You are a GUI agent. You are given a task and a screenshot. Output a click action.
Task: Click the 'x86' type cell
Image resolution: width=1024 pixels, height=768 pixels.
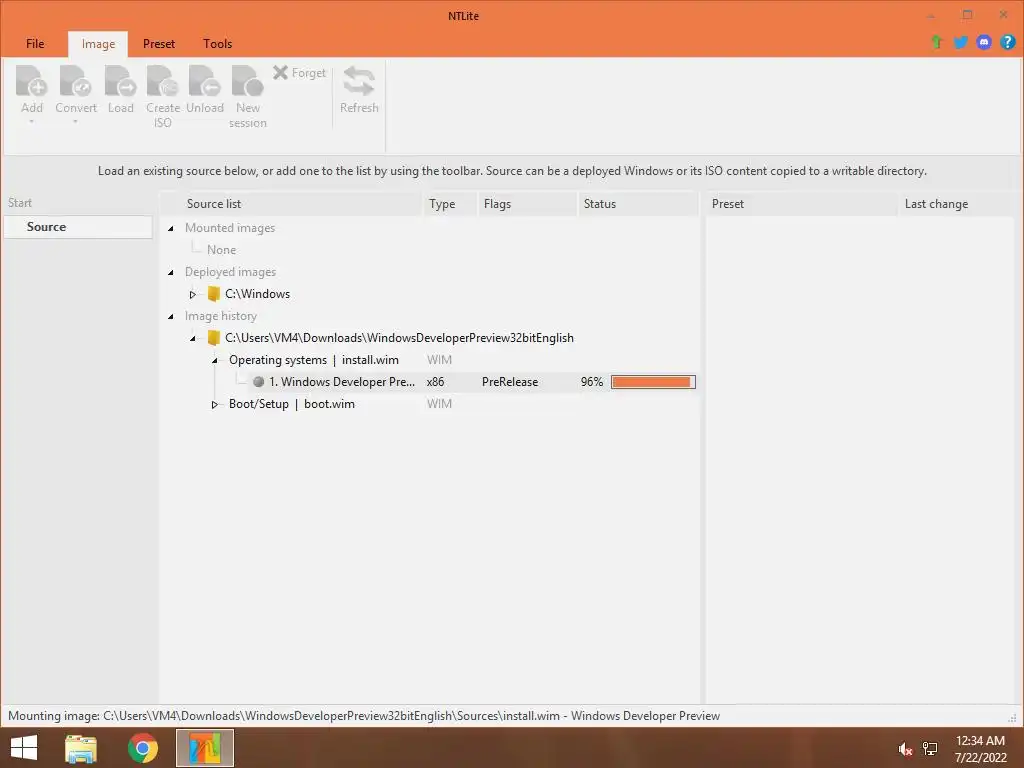436,382
